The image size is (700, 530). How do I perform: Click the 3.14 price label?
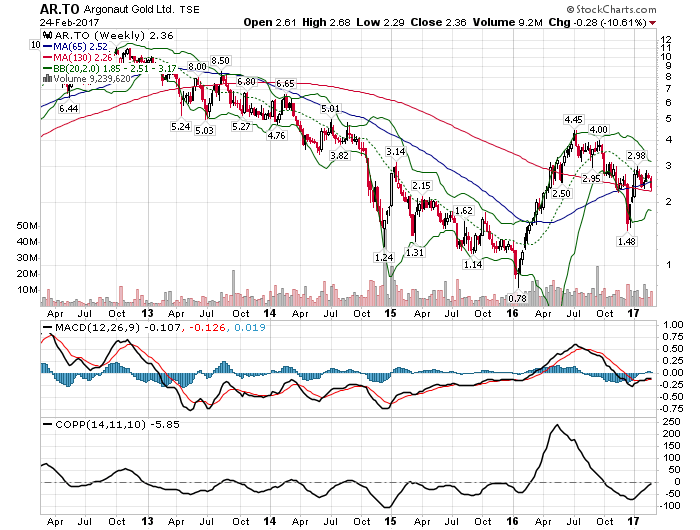396,152
